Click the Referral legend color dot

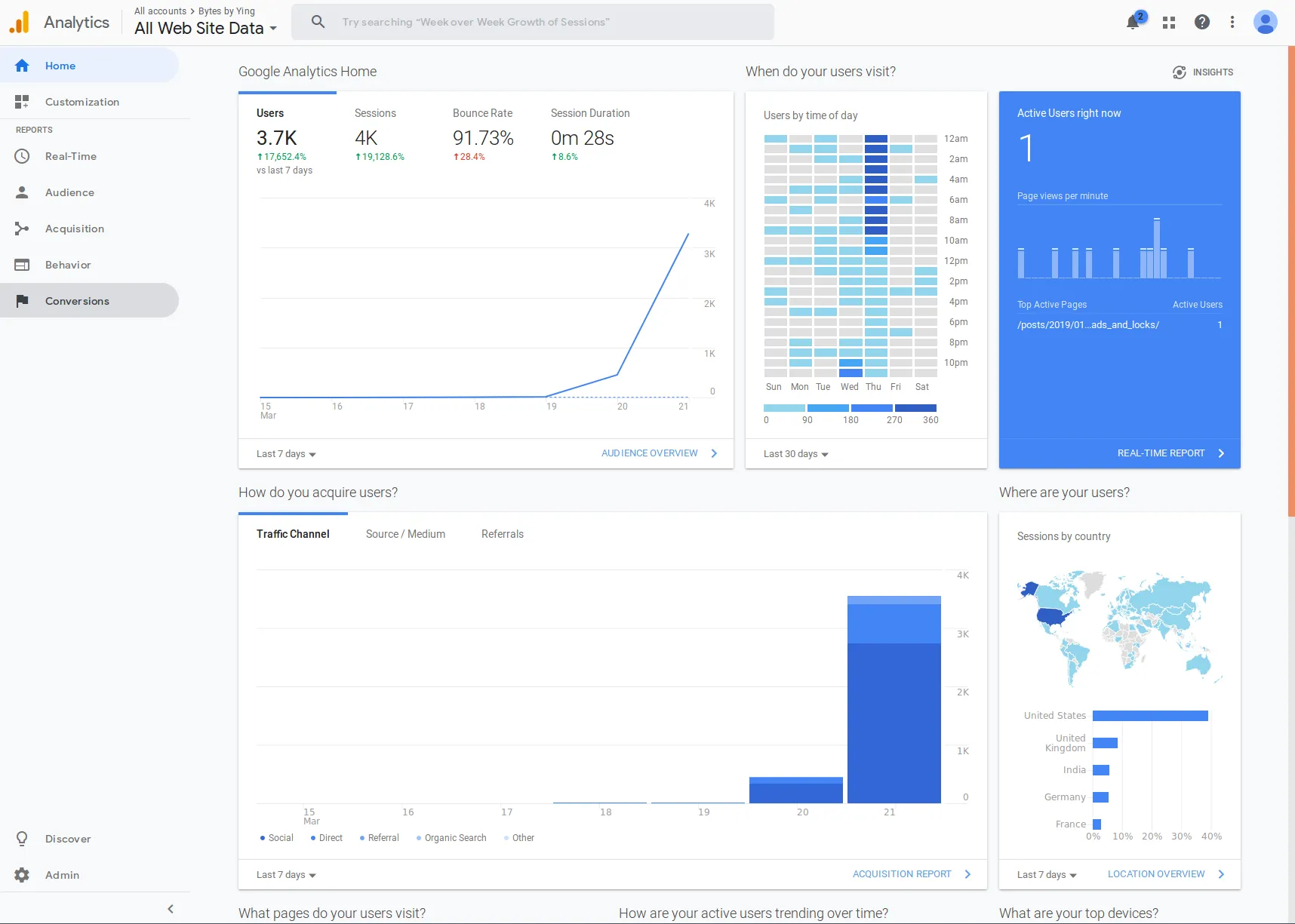(362, 838)
